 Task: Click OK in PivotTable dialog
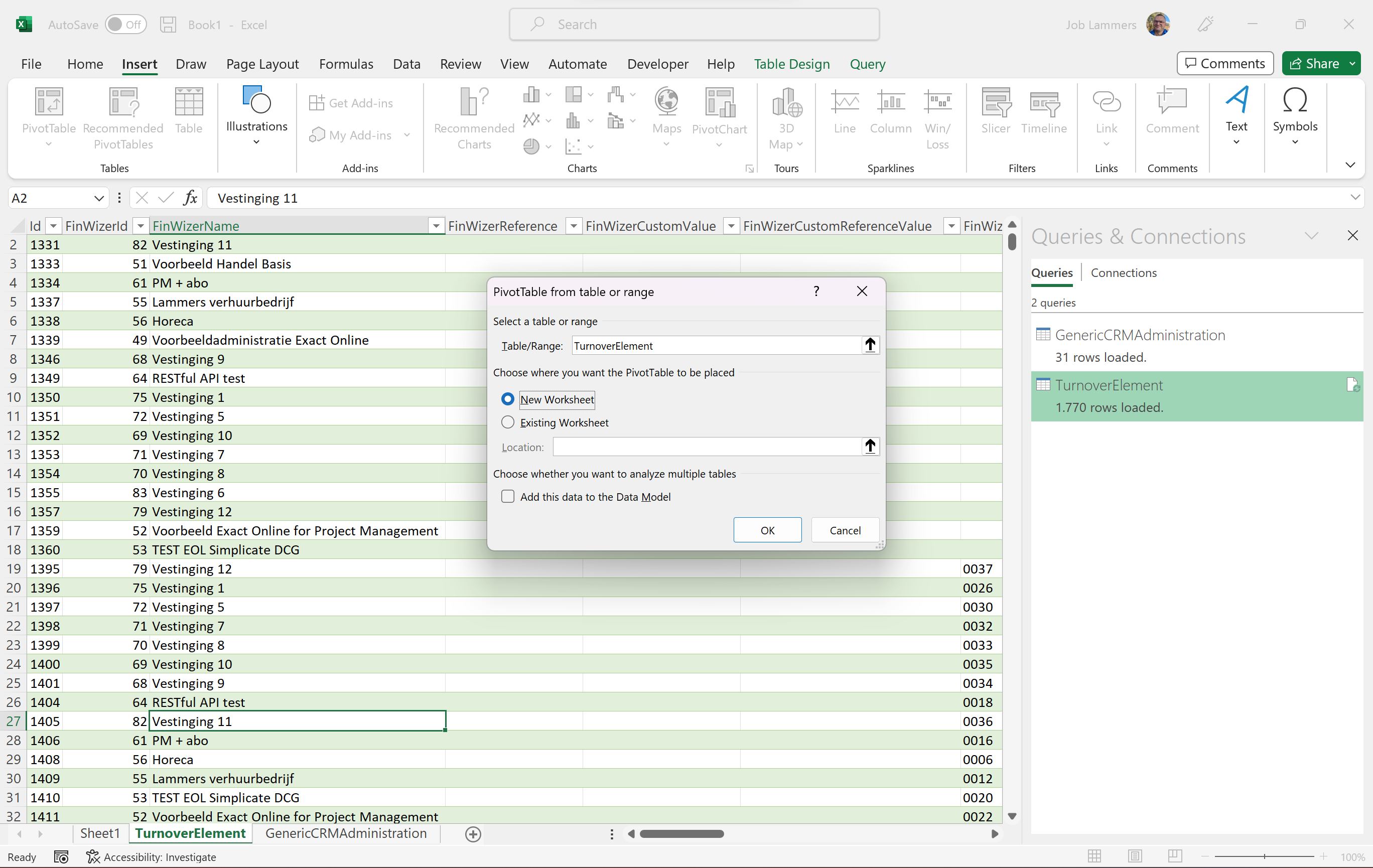pyautogui.click(x=767, y=530)
